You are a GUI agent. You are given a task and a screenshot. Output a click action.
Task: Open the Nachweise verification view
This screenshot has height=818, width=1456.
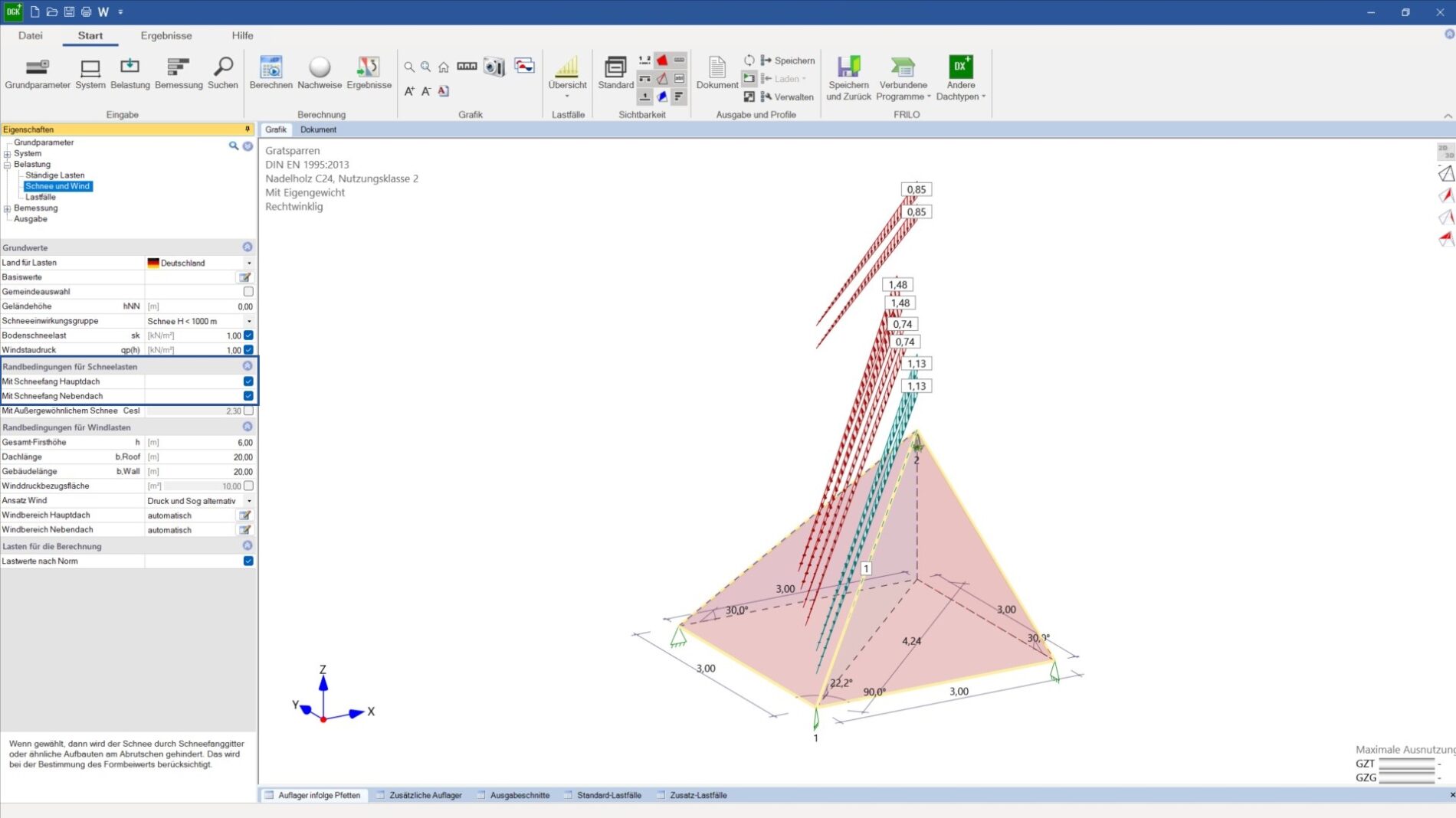coord(320,74)
